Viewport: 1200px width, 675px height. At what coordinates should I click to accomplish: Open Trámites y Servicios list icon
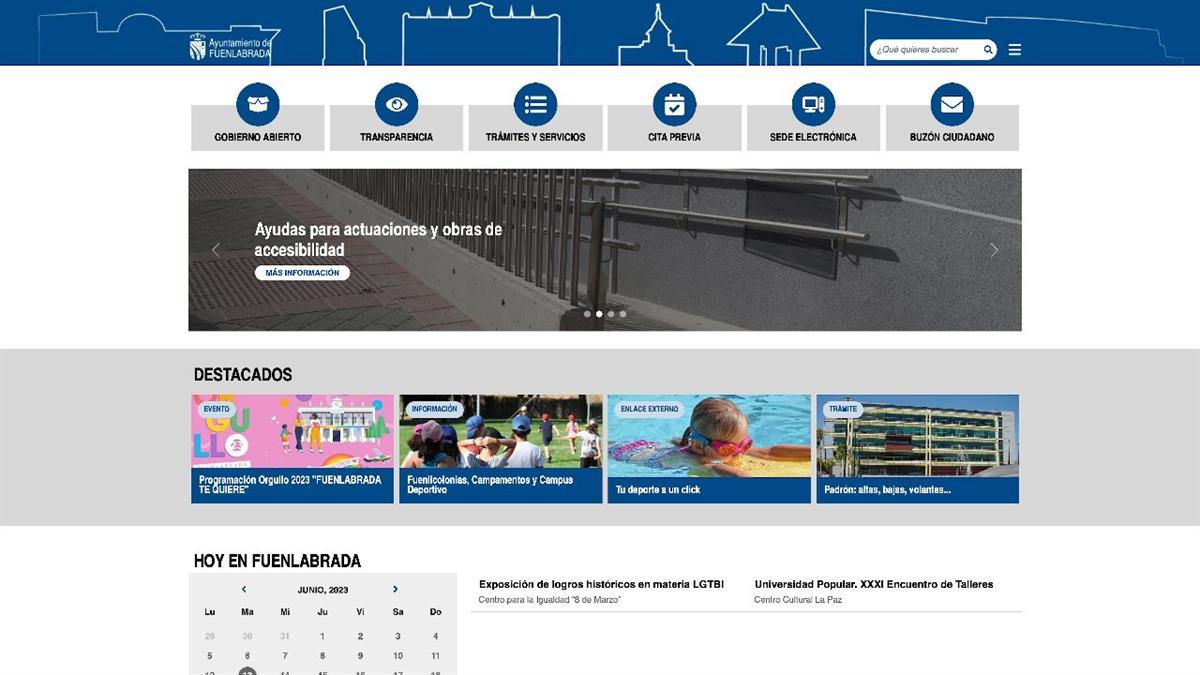pyautogui.click(x=535, y=105)
